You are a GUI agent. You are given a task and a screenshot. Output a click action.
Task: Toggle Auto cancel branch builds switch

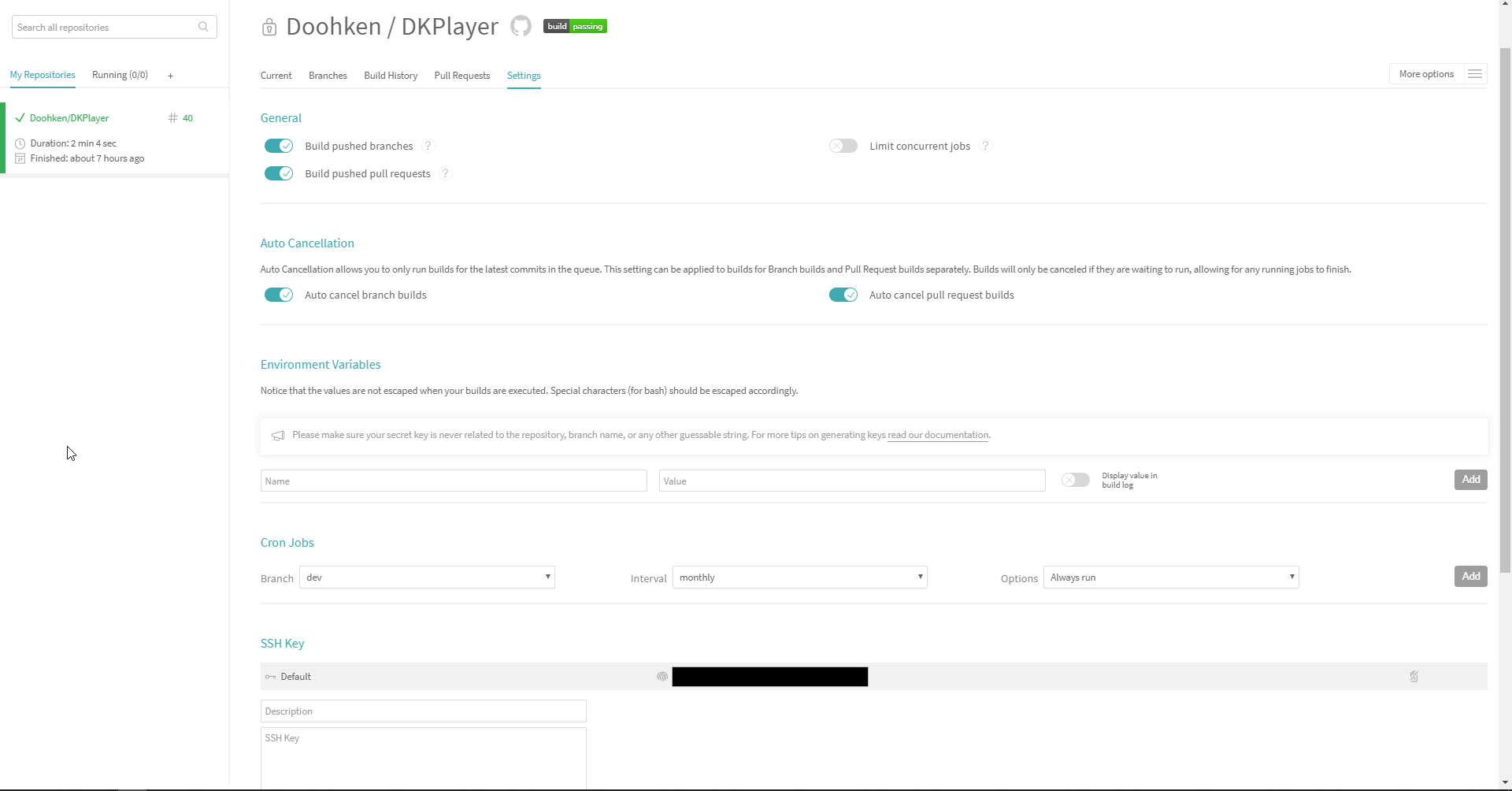tap(279, 295)
